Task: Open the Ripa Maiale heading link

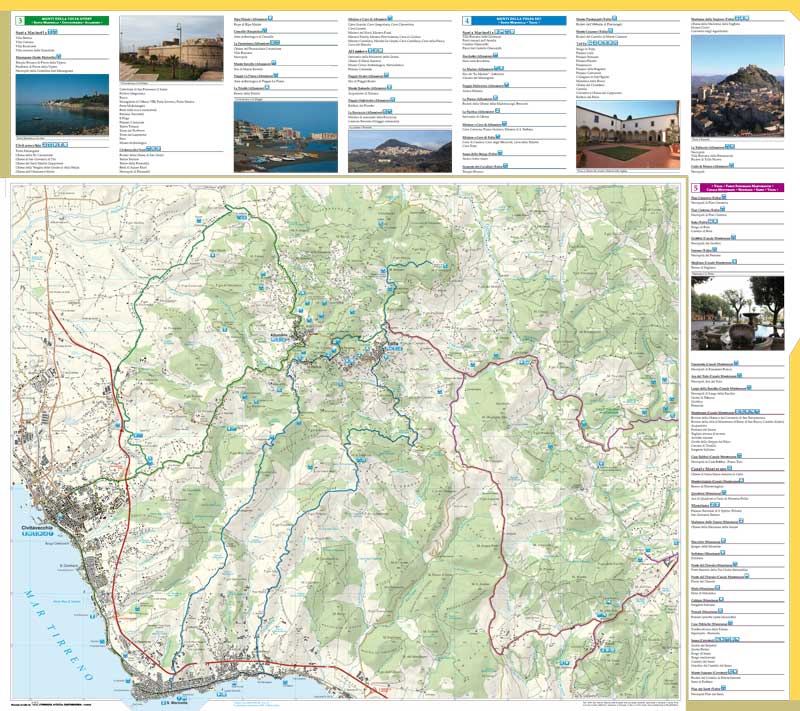Action: 245,19
